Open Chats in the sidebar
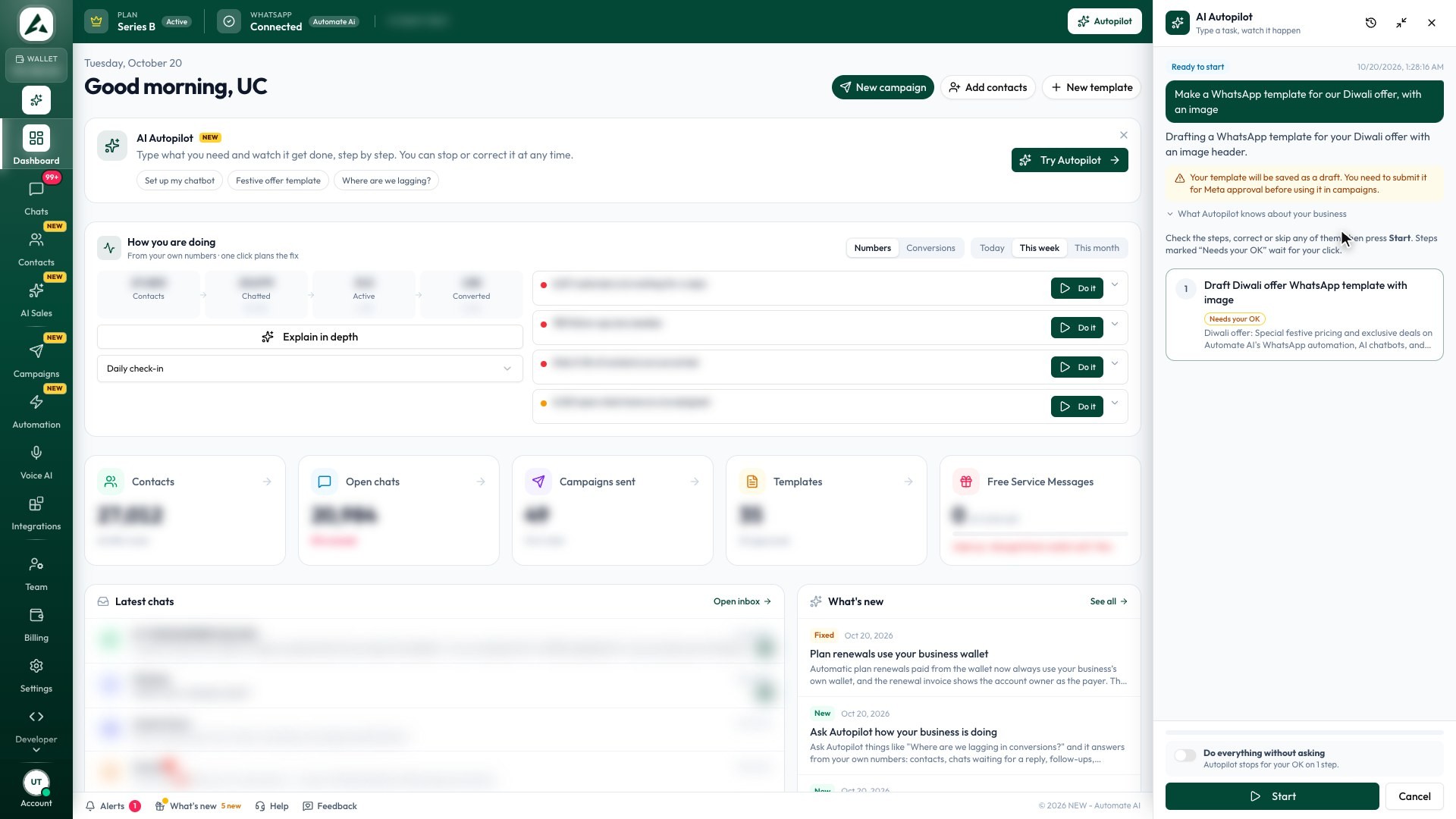The width and height of the screenshot is (1456, 819). point(36,197)
